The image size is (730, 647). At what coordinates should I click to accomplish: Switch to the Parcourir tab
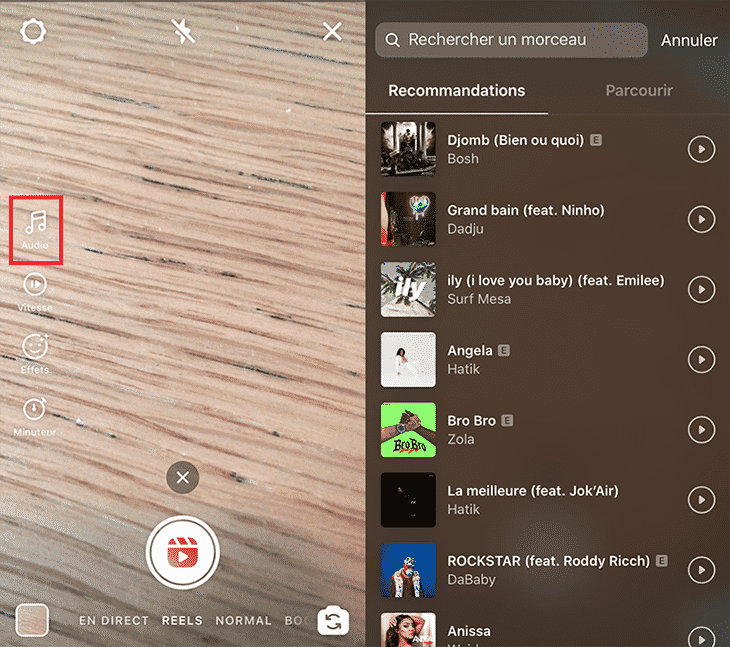[x=639, y=91]
